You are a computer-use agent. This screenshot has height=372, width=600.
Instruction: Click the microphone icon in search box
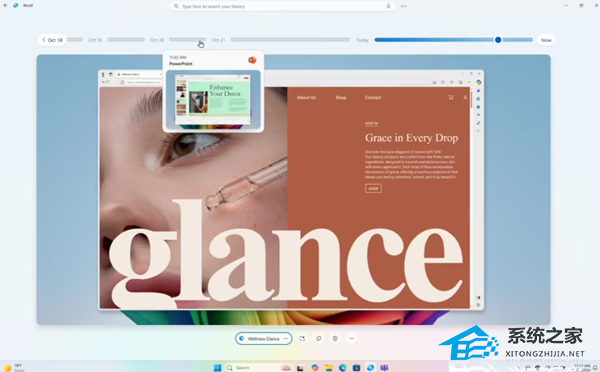388,6
